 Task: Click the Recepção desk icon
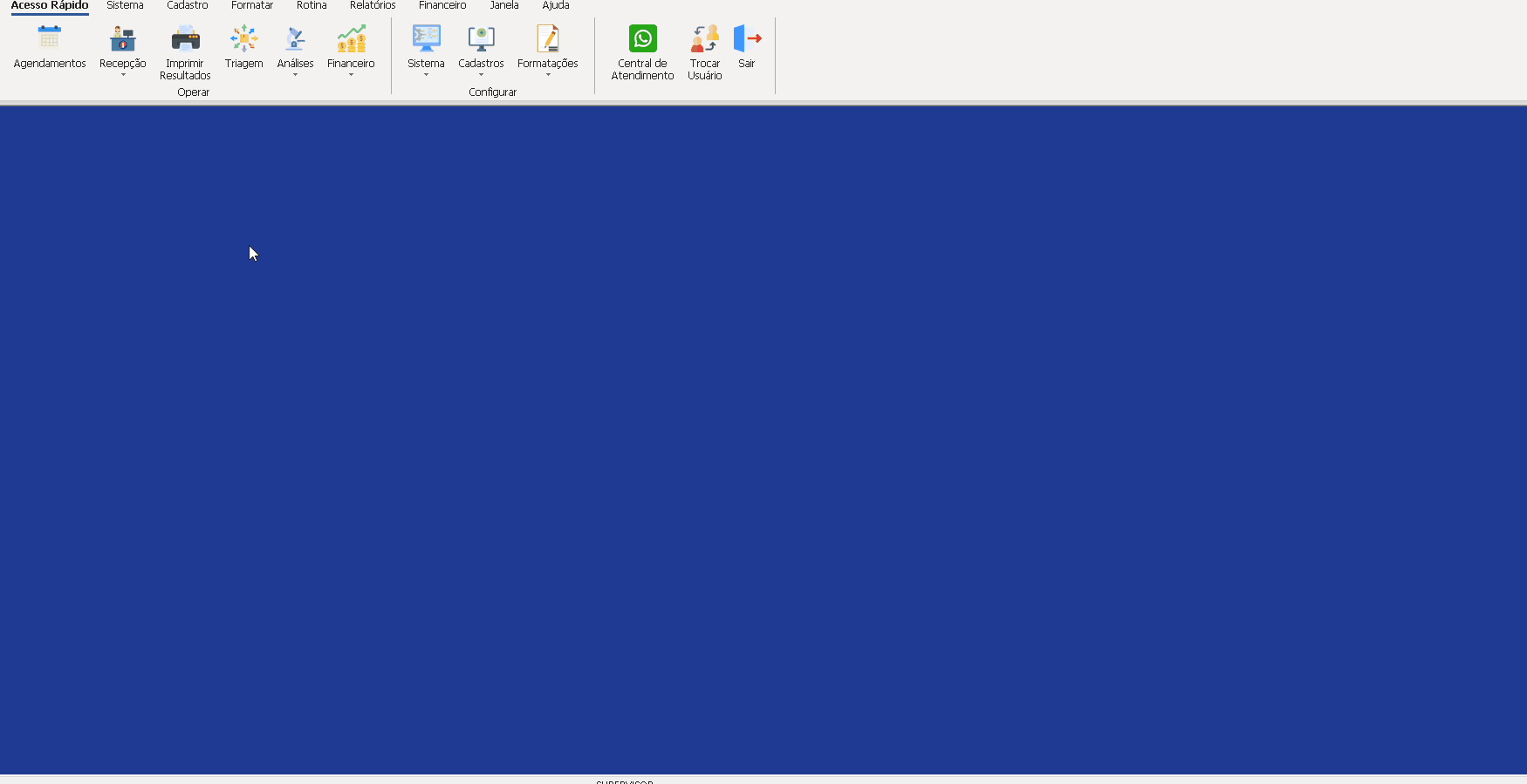tap(122, 38)
